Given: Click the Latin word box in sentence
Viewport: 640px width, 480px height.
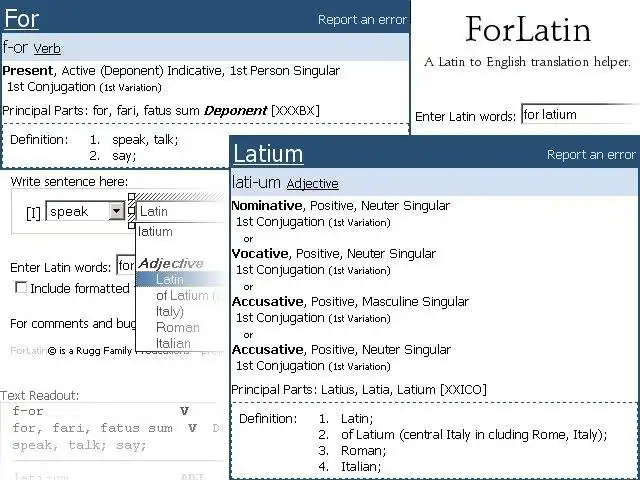Looking at the screenshot, I should (x=180, y=211).
